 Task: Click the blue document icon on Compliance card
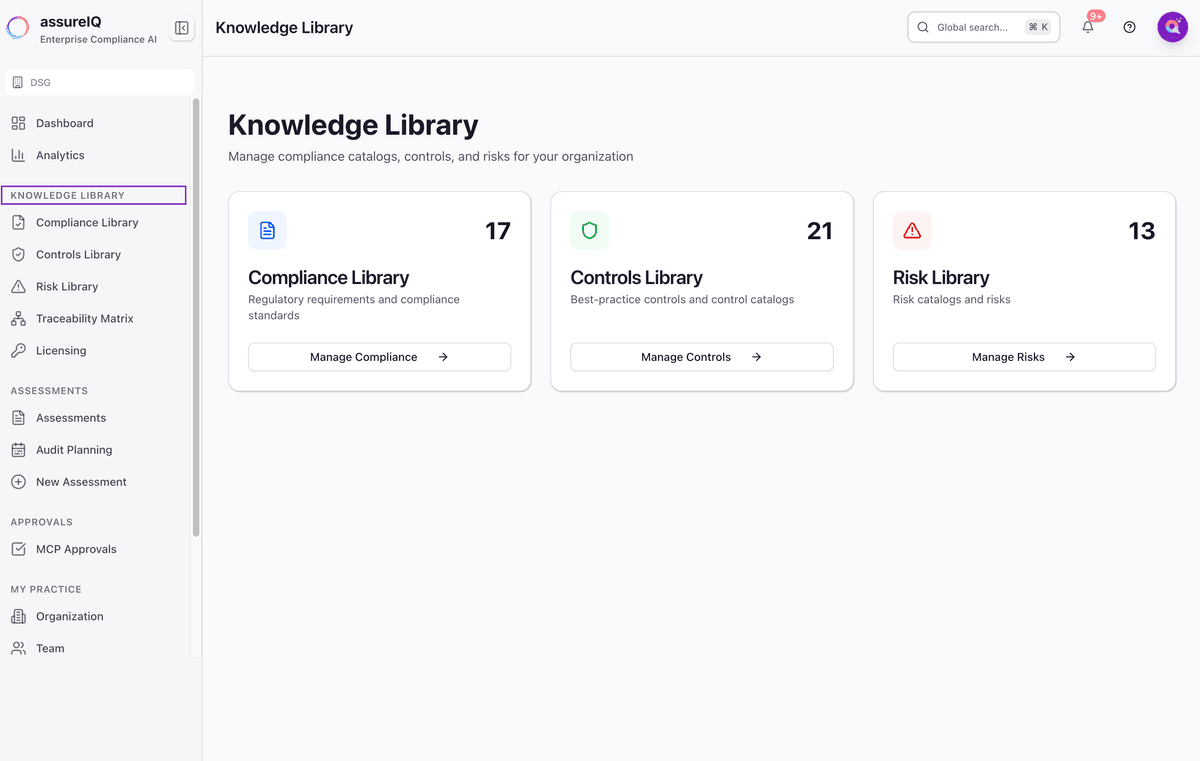(267, 230)
